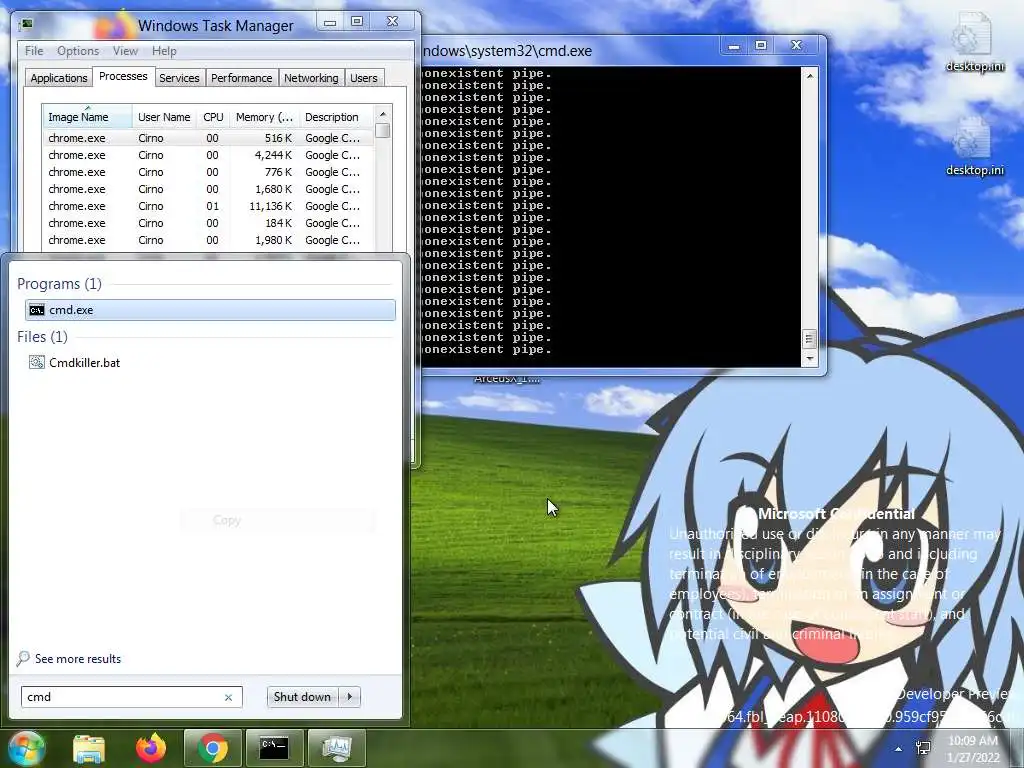Open Task Manager Help menu
This screenshot has width=1024, height=768.
click(164, 50)
